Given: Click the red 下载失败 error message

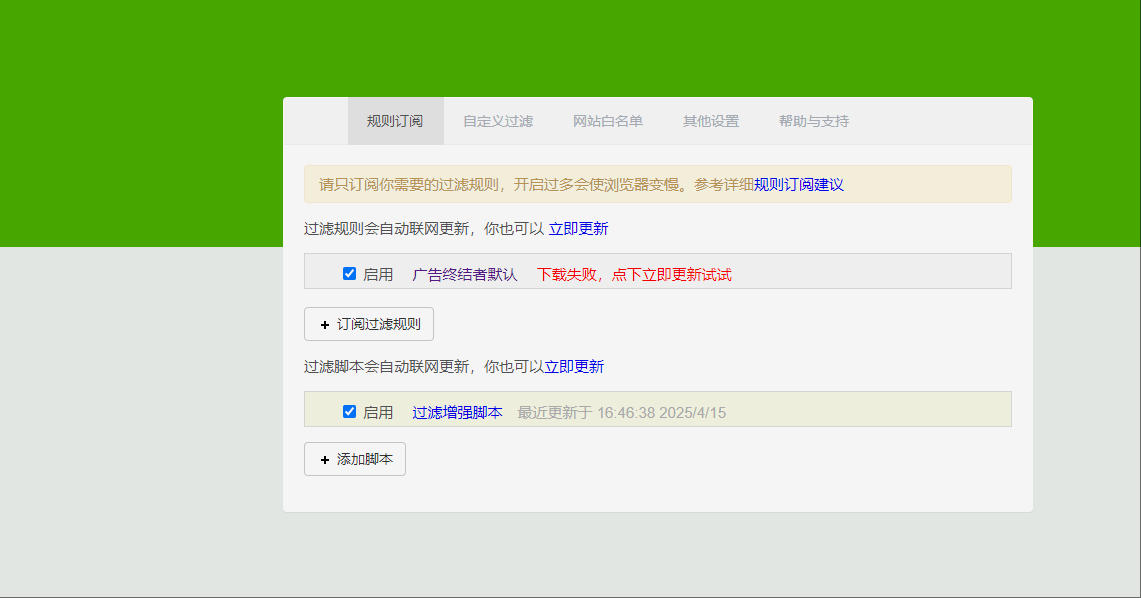Looking at the screenshot, I should click(634, 275).
